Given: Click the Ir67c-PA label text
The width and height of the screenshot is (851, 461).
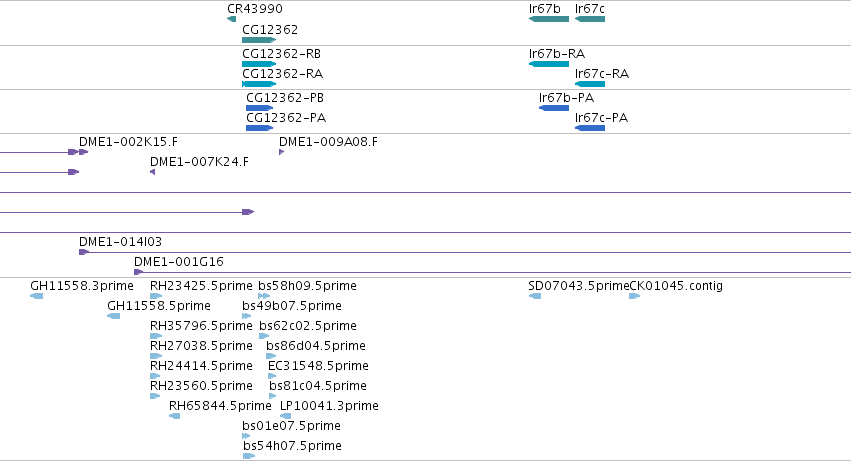Looking at the screenshot, I should 601,118.
